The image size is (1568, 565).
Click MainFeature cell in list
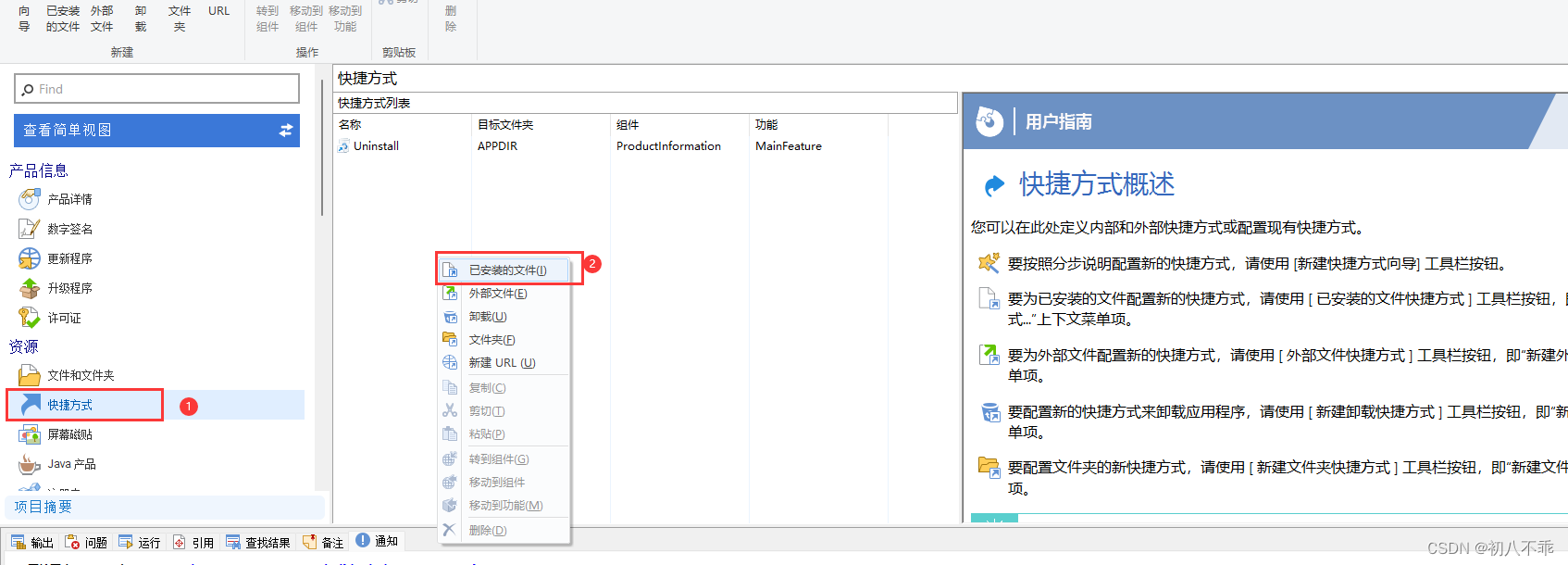(x=789, y=146)
